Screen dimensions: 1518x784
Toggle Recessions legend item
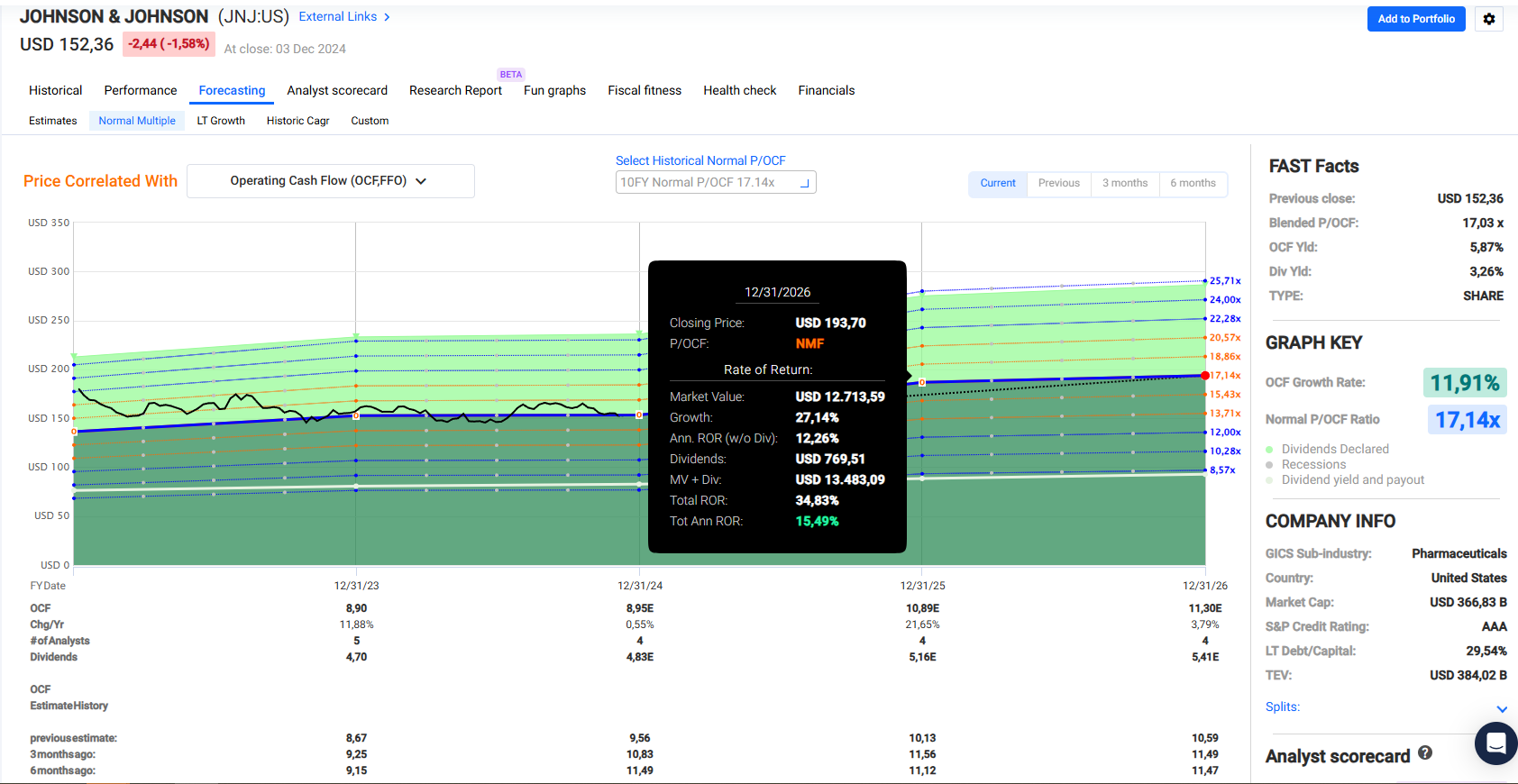[1313, 464]
